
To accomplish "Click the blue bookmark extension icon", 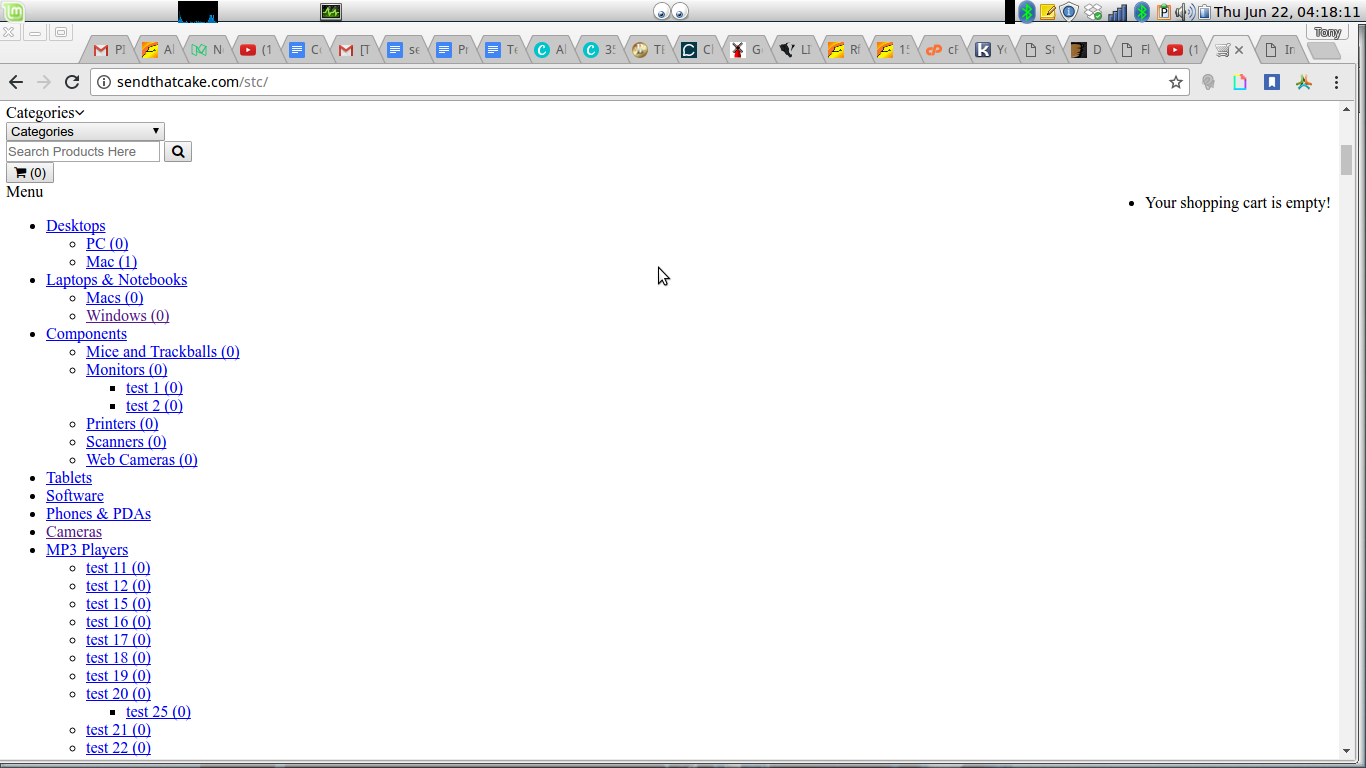I will pos(1272,82).
